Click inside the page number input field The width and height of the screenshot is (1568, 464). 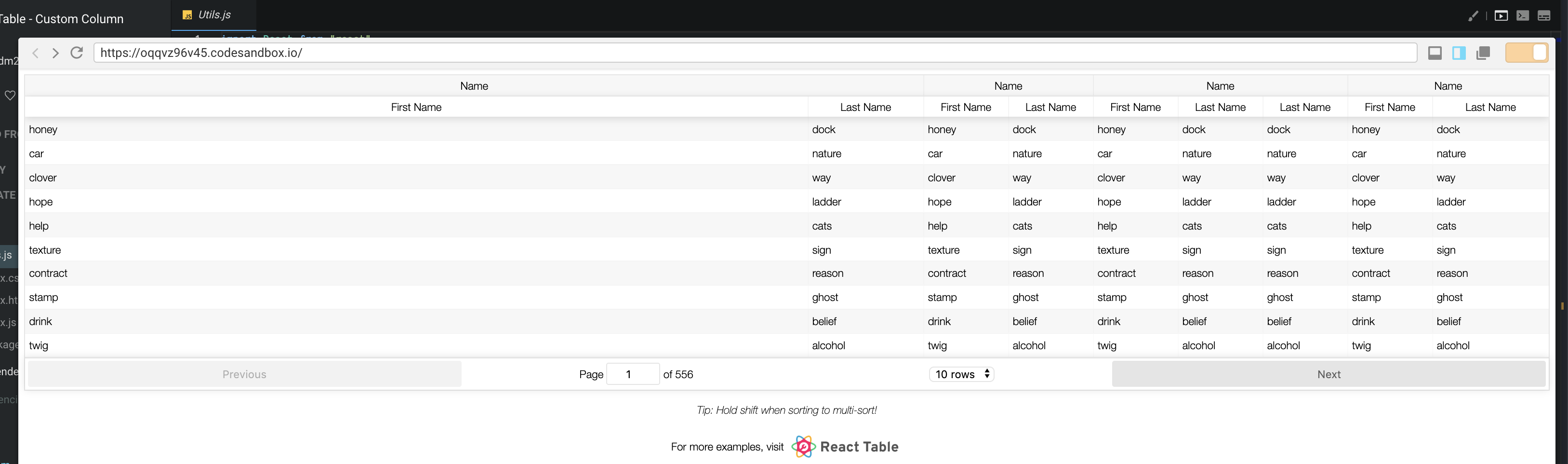pos(632,374)
